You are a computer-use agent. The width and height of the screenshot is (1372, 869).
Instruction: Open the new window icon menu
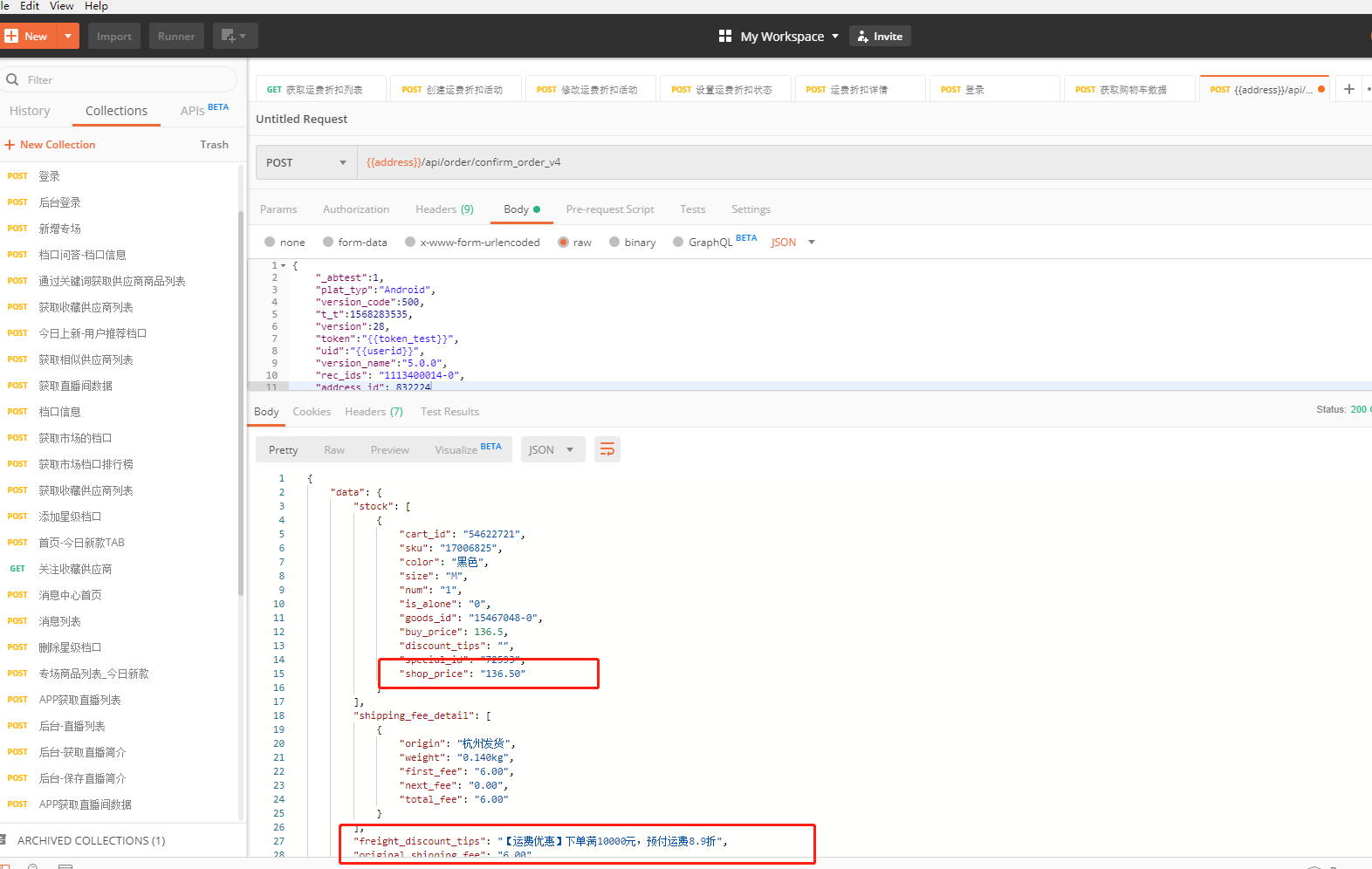(x=235, y=36)
